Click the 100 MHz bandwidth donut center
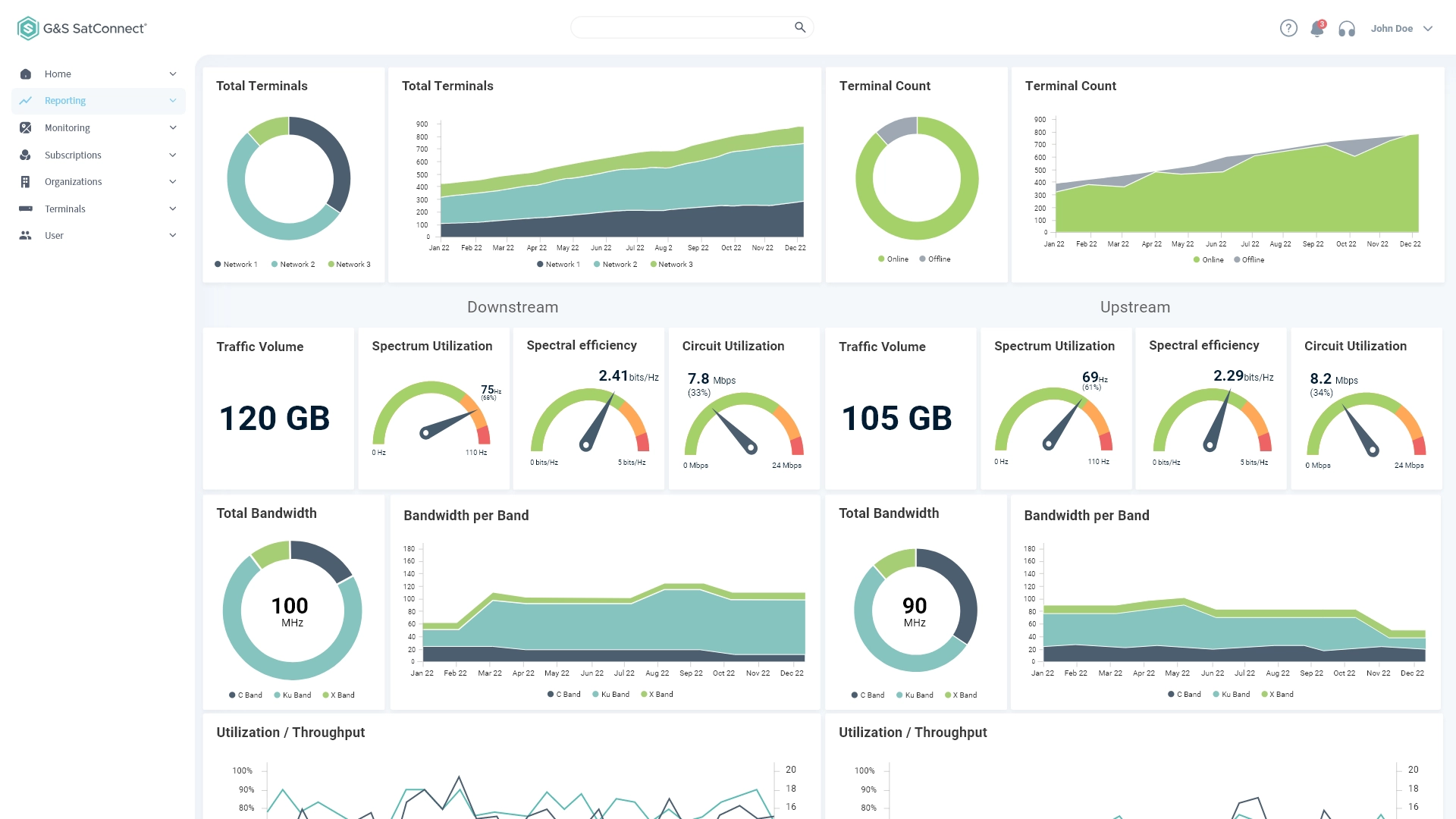Screen dimensions: 1456x819 pyautogui.click(x=291, y=612)
